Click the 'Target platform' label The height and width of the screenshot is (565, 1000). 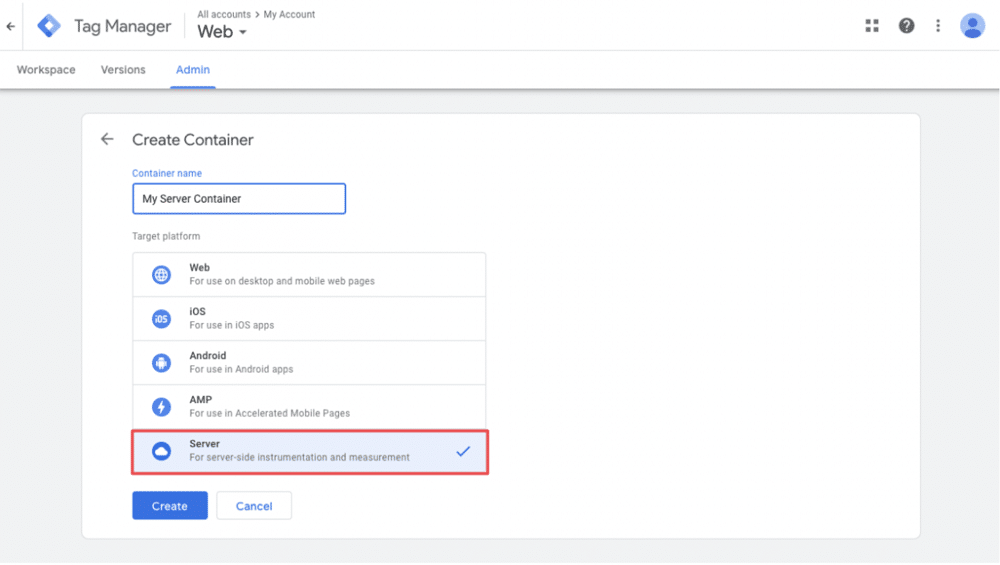[x=166, y=236]
